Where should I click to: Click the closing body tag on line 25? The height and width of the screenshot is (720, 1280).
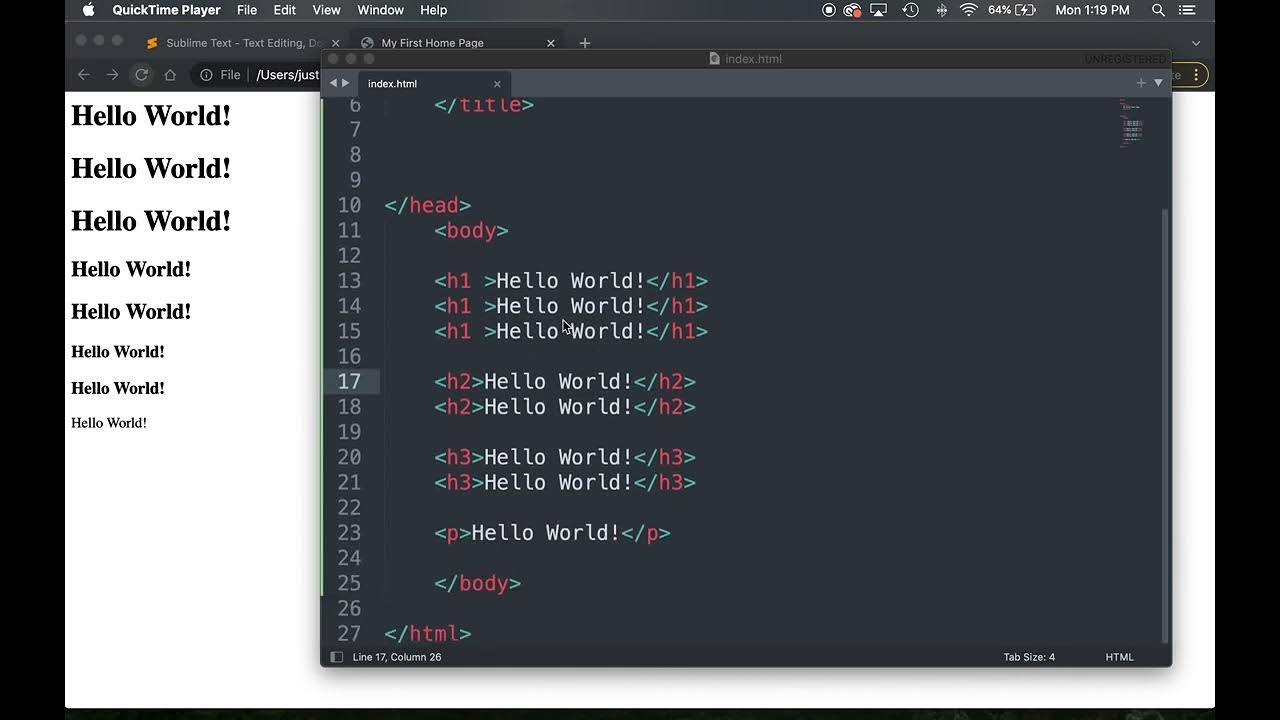click(x=478, y=583)
